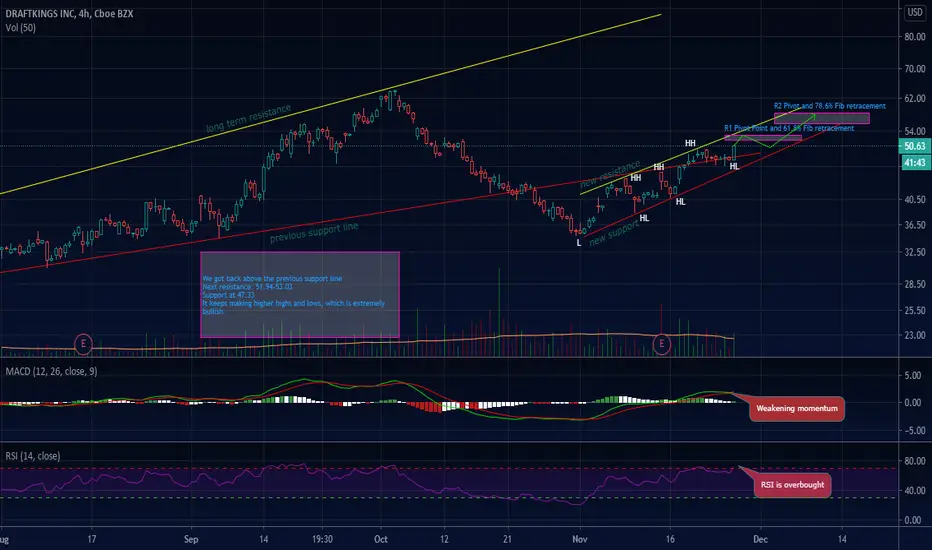
Task: Click the 23.00 price axis value
Action: [x=915, y=335]
